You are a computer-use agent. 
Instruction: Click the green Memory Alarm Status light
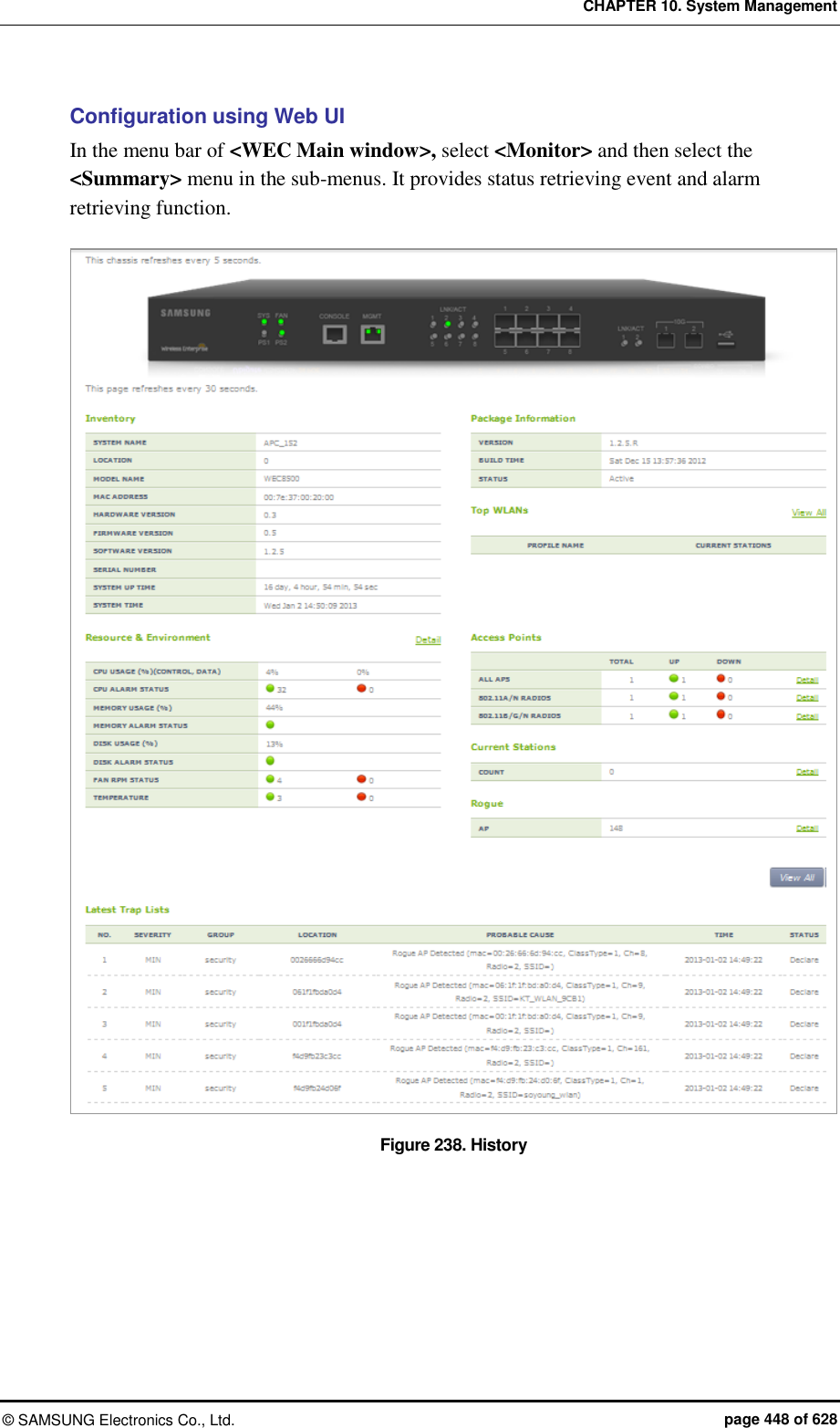[x=269, y=723]
